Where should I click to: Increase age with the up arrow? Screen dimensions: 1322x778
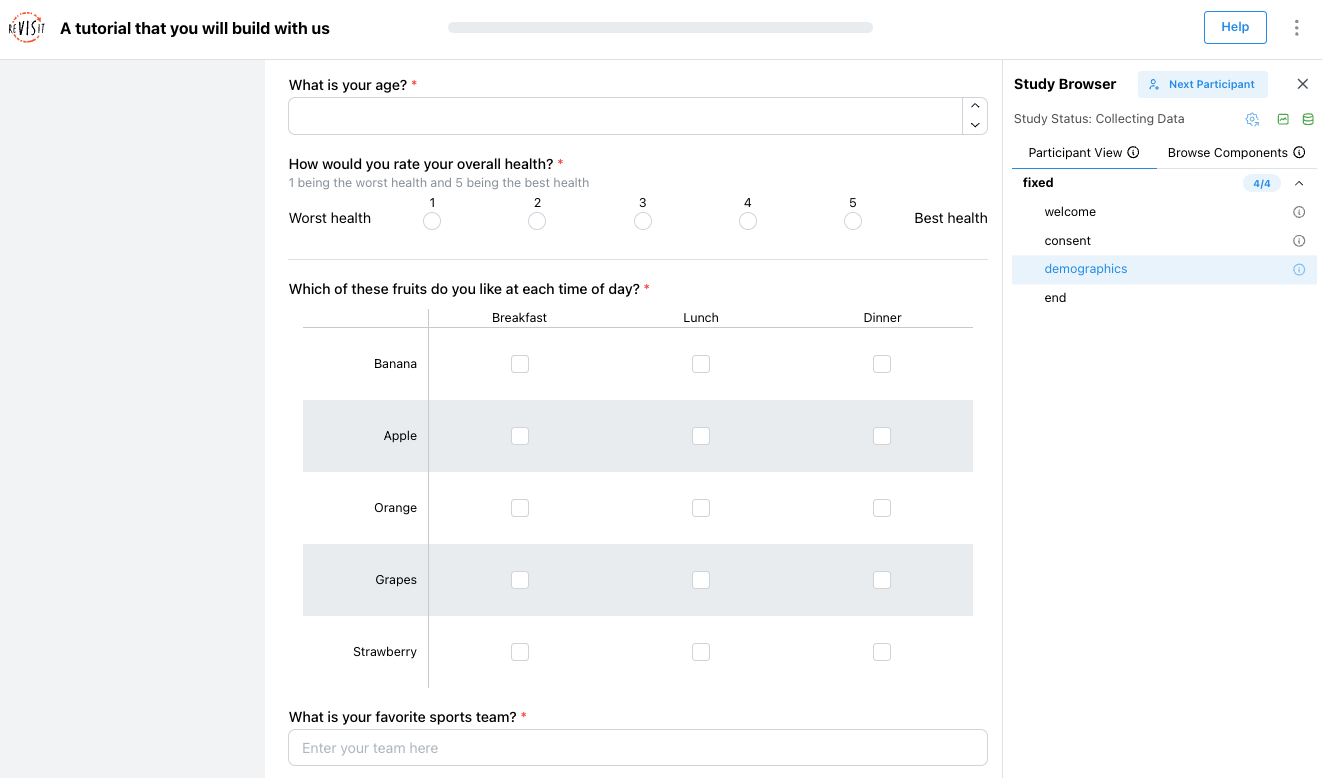coord(975,106)
